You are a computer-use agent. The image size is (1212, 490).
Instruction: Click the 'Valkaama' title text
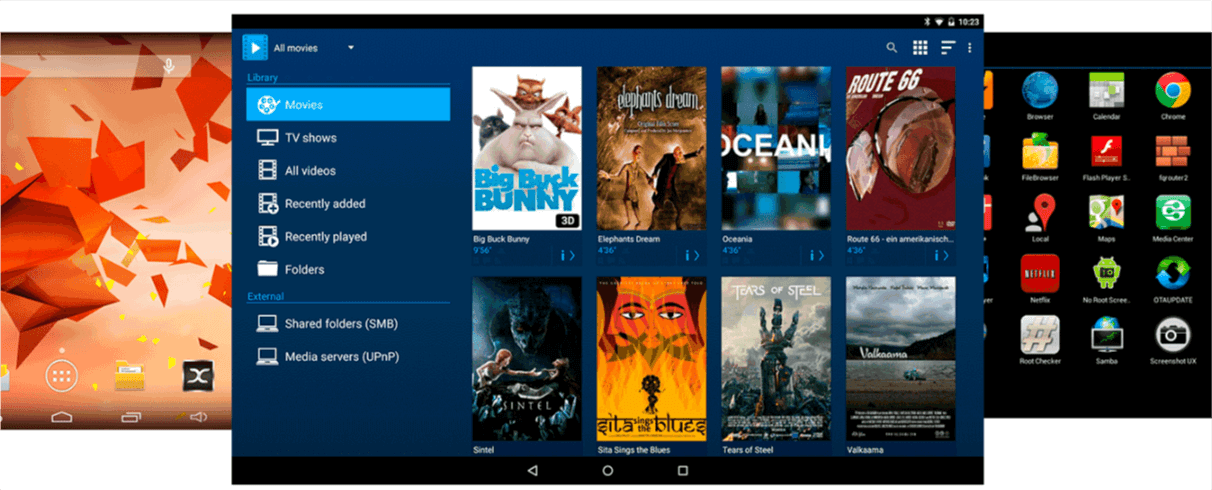coord(864,450)
